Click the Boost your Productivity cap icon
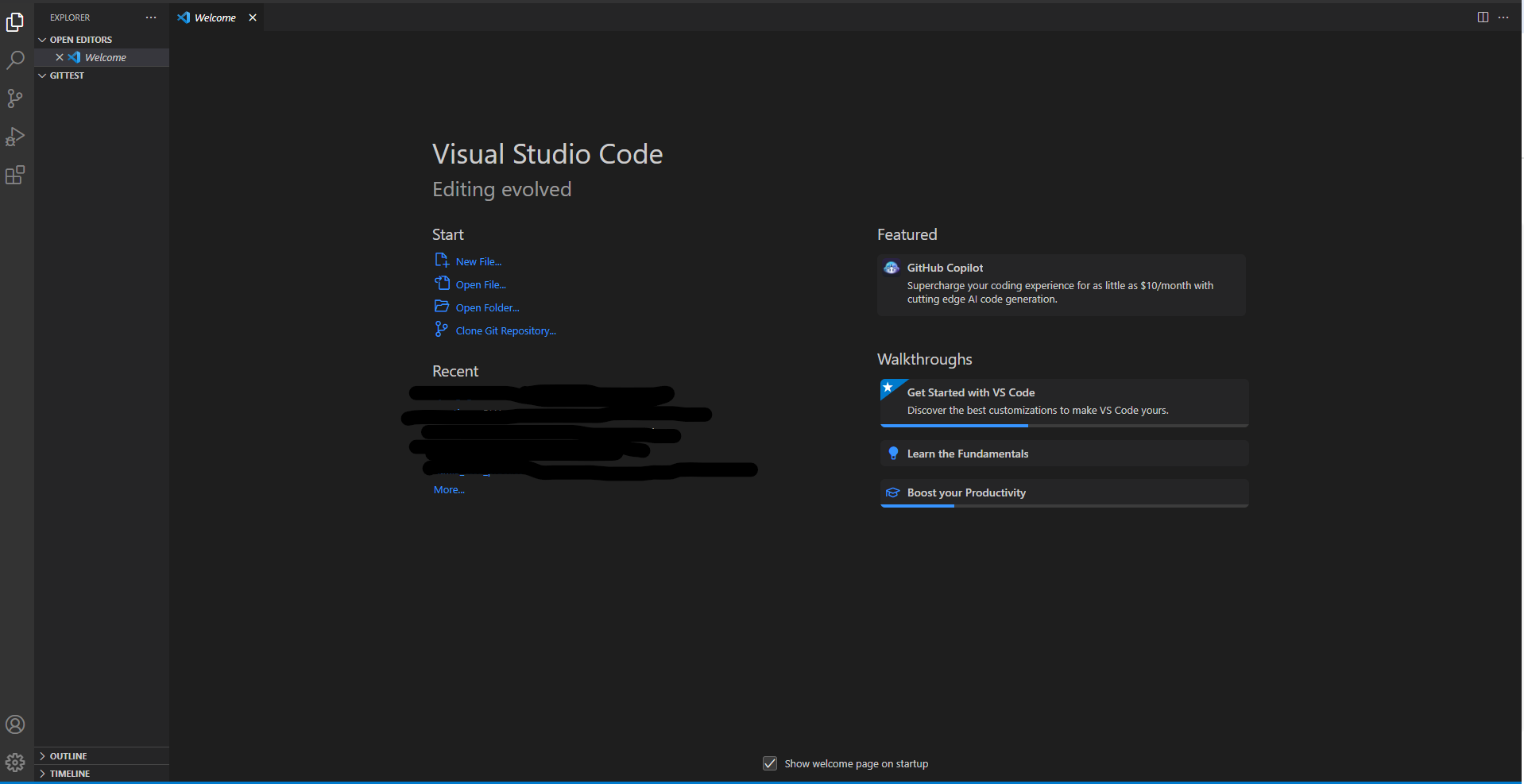This screenshot has height=784, width=1524. coord(893,492)
